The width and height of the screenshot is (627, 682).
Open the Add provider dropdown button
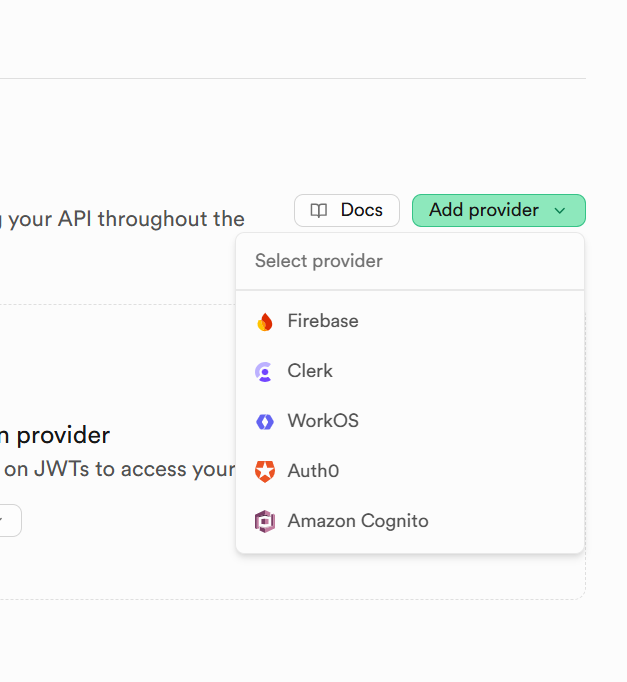(x=498, y=210)
